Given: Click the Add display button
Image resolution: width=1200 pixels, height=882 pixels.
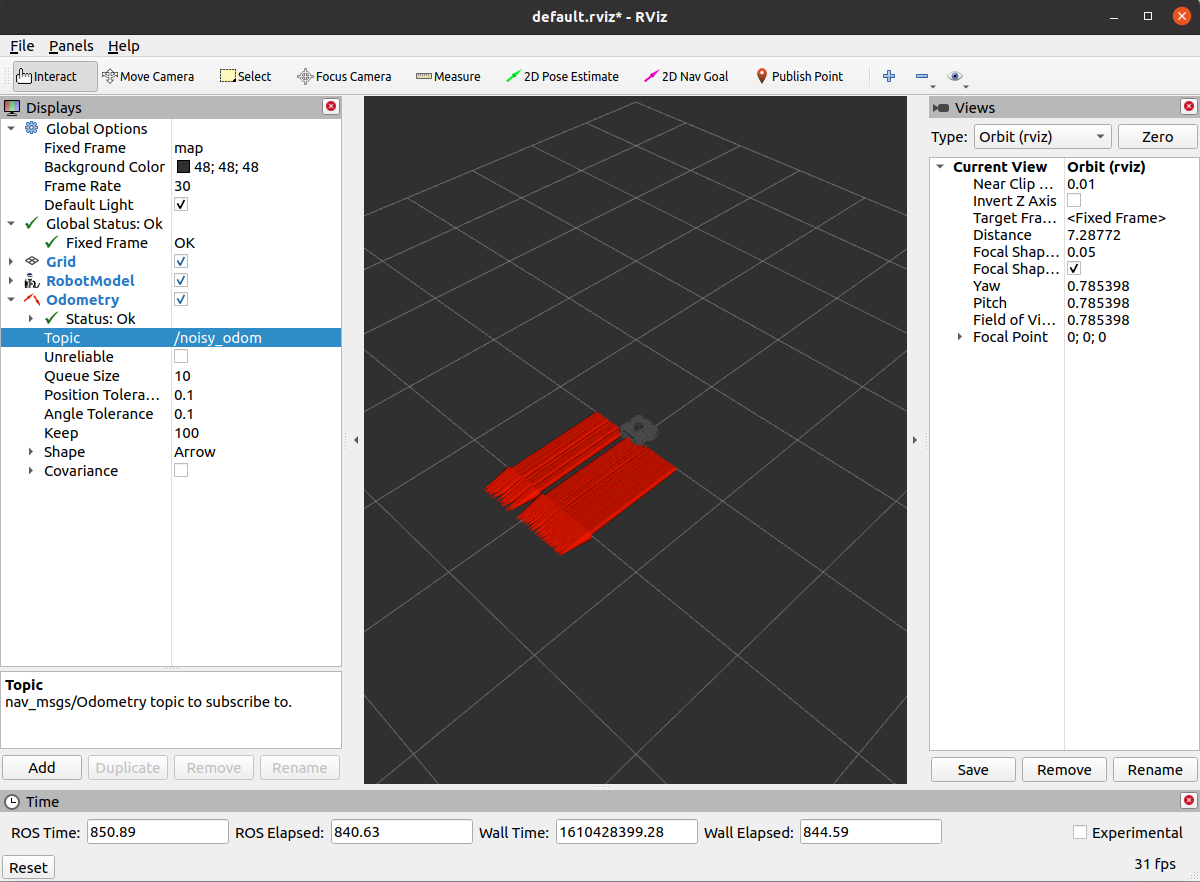Looking at the screenshot, I should click(42, 768).
